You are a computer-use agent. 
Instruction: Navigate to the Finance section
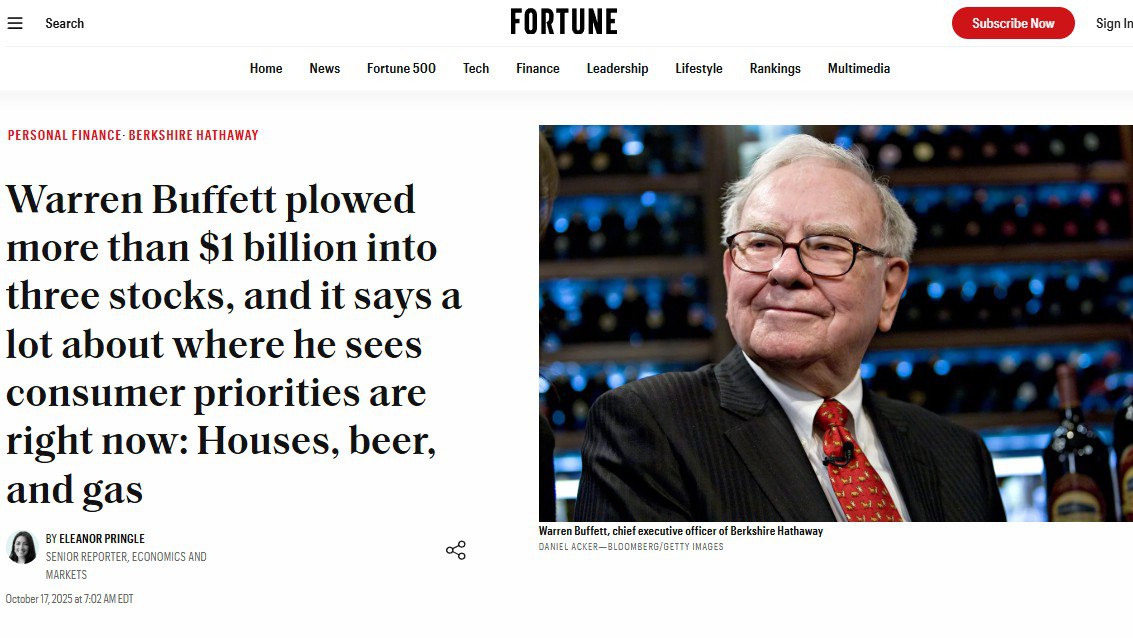click(x=538, y=69)
